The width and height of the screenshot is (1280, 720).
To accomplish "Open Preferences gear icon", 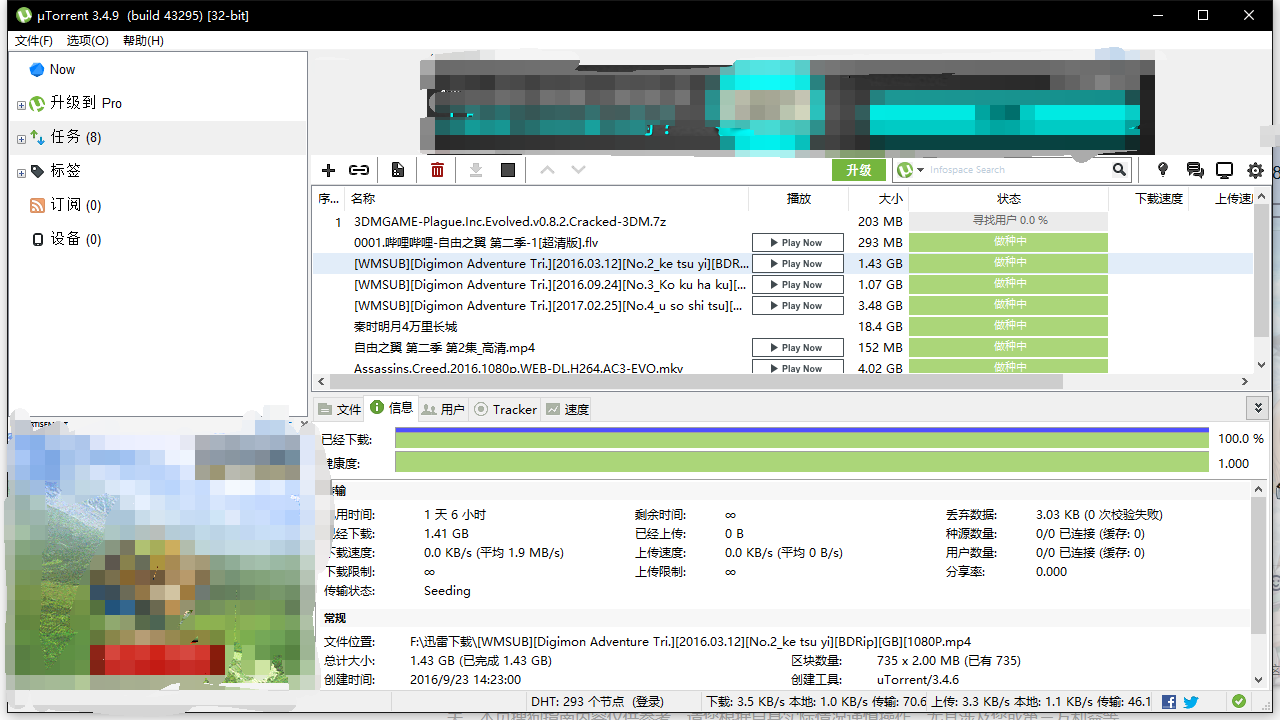I will pyautogui.click(x=1255, y=170).
